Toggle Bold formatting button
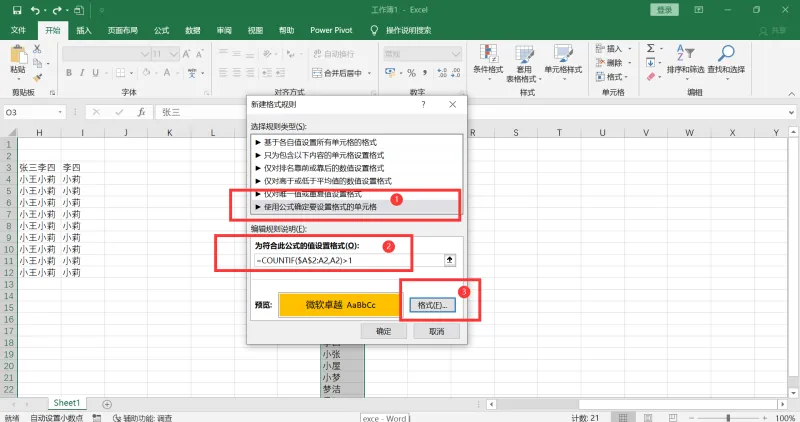800x422 pixels. click(69, 73)
